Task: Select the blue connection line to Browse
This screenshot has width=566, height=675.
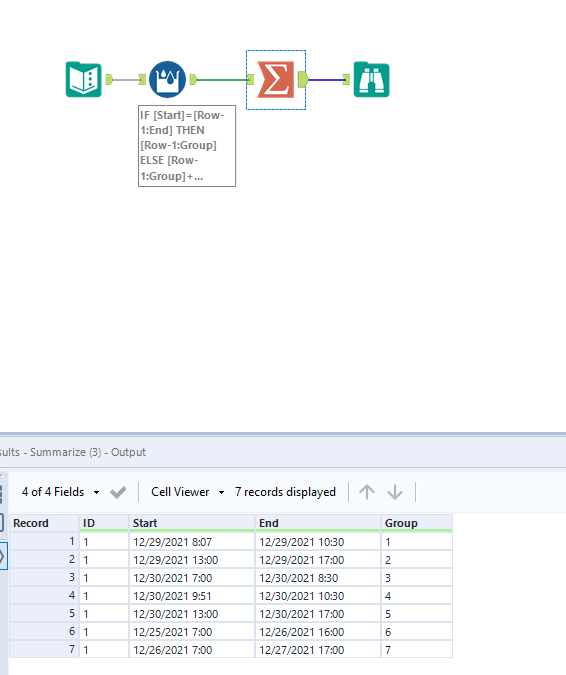Action: pyautogui.click(x=325, y=80)
